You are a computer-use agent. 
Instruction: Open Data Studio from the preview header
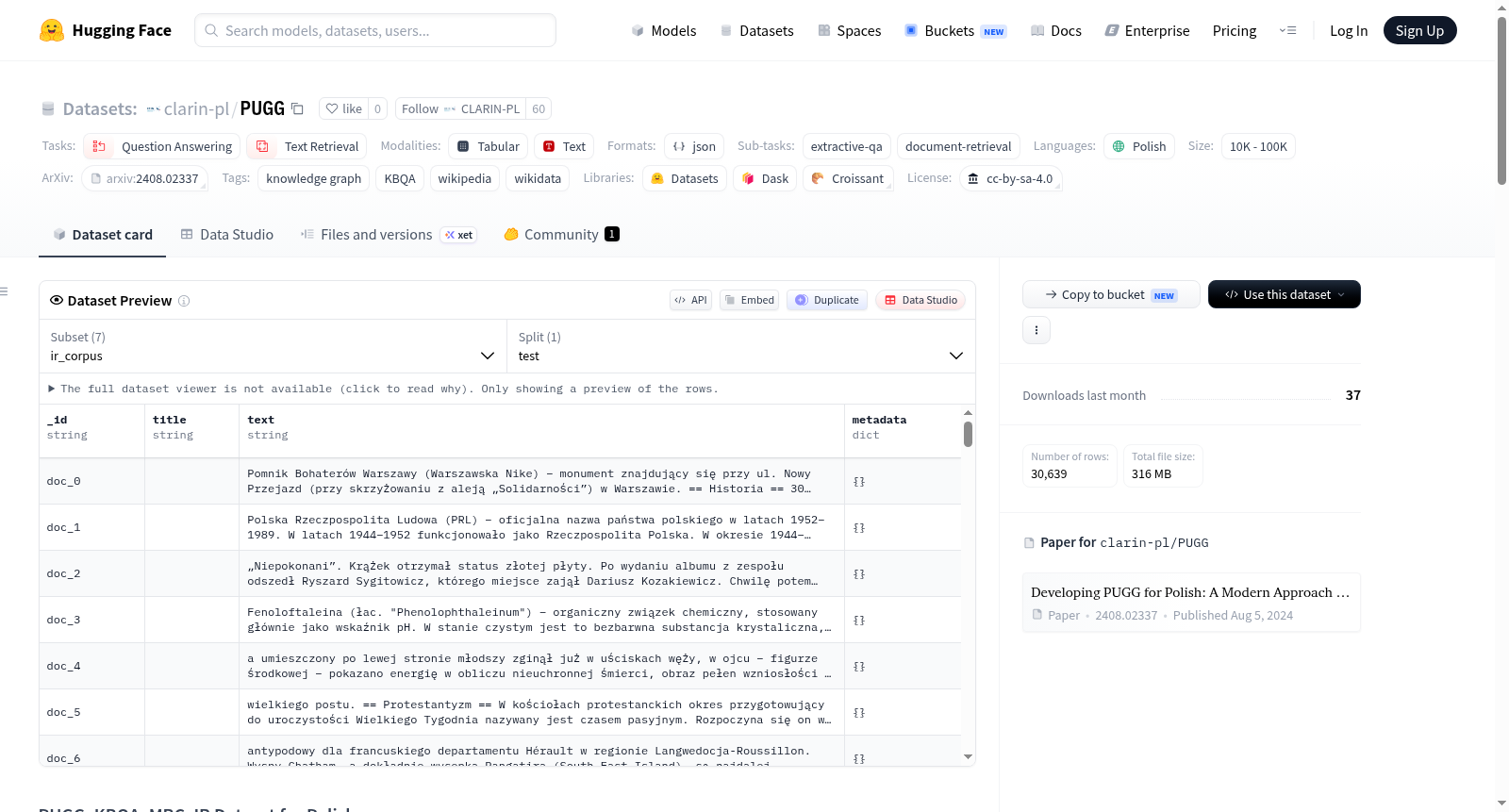click(920, 300)
